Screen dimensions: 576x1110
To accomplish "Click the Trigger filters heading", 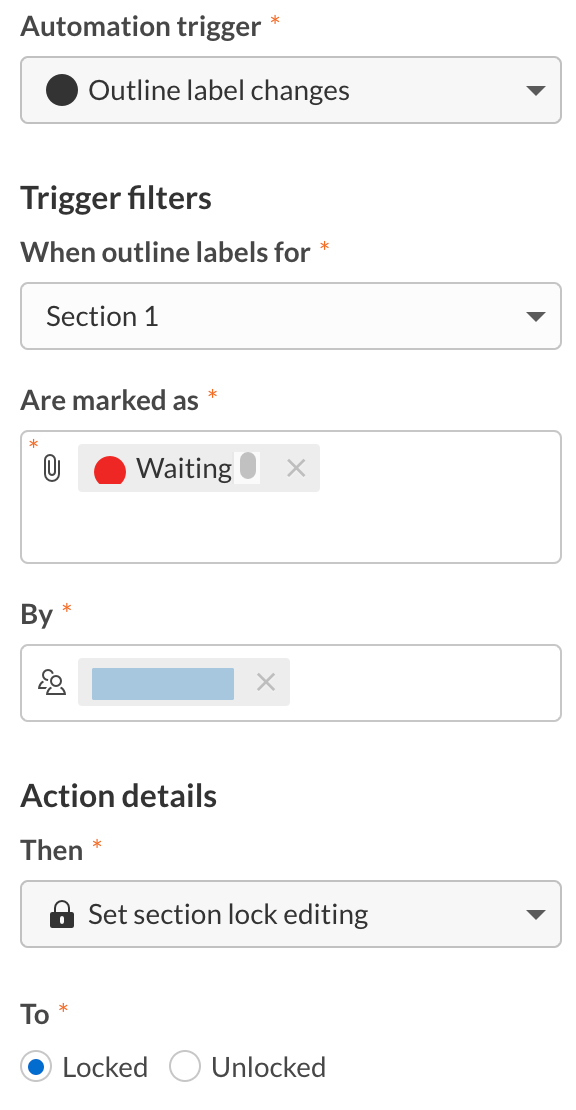I will point(116,198).
